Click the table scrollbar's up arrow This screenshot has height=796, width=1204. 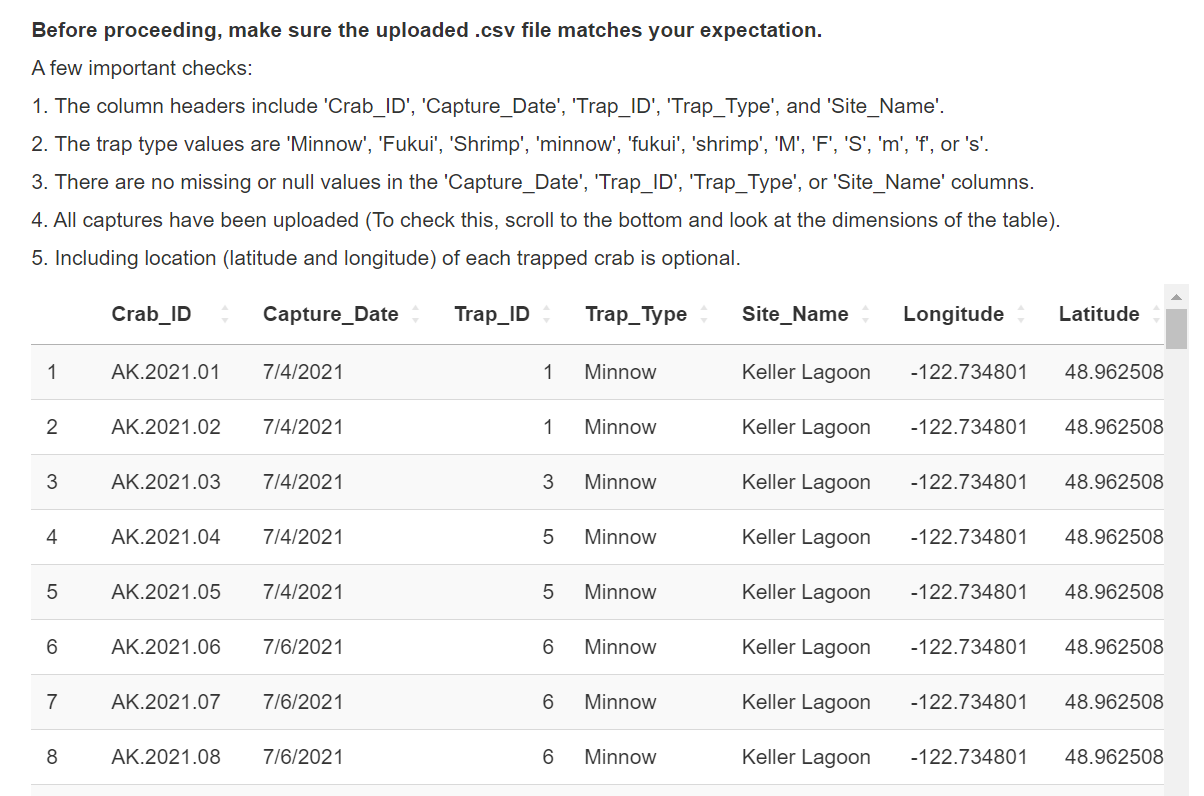click(x=1176, y=297)
